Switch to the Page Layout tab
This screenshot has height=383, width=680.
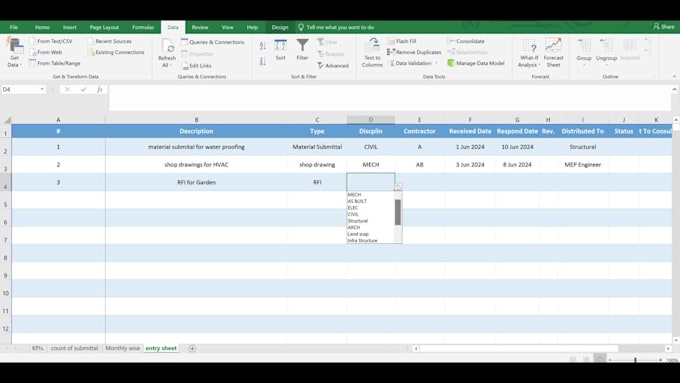click(104, 27)
